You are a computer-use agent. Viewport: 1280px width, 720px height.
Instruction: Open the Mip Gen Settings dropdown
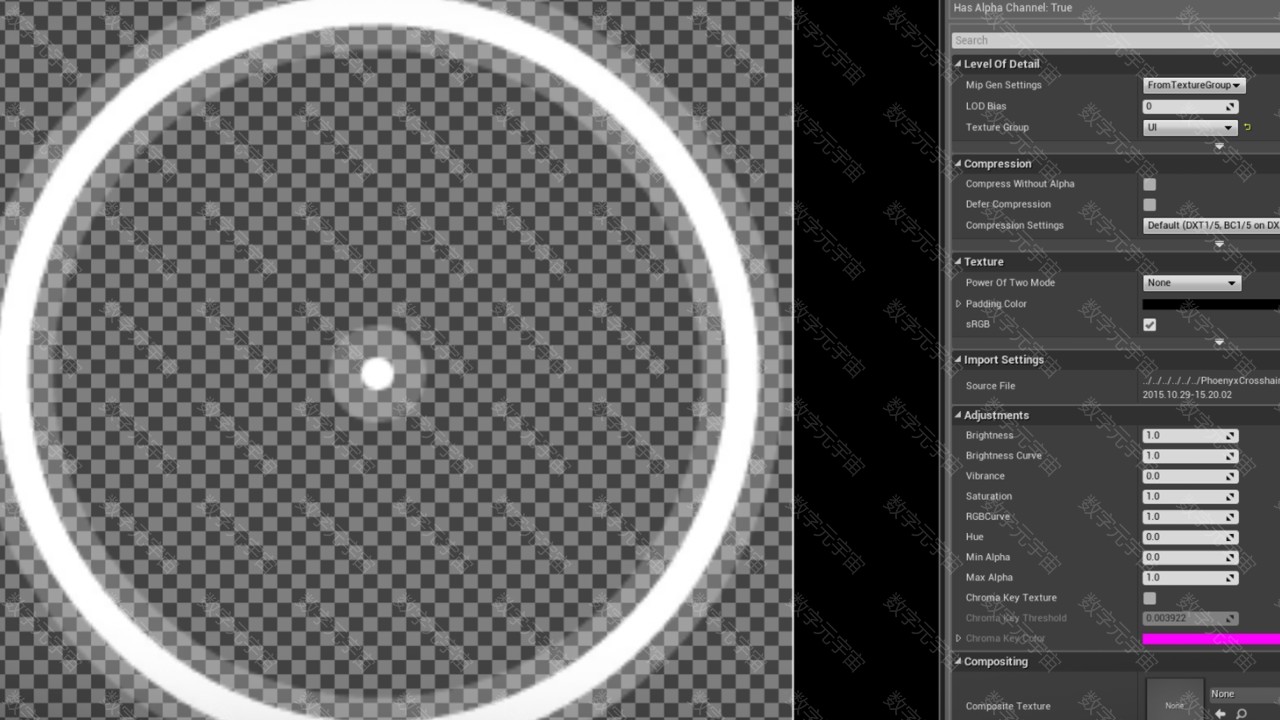click(x=1194, y=85)
